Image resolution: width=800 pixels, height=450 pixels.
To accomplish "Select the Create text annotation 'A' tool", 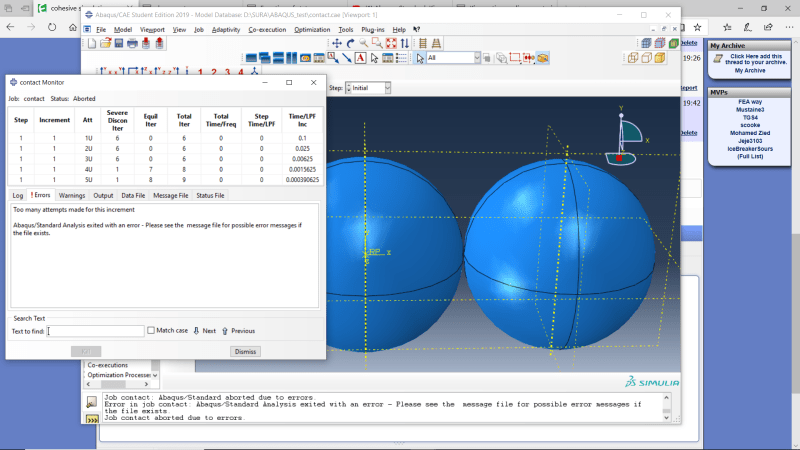I will click(x=360, y=58).
